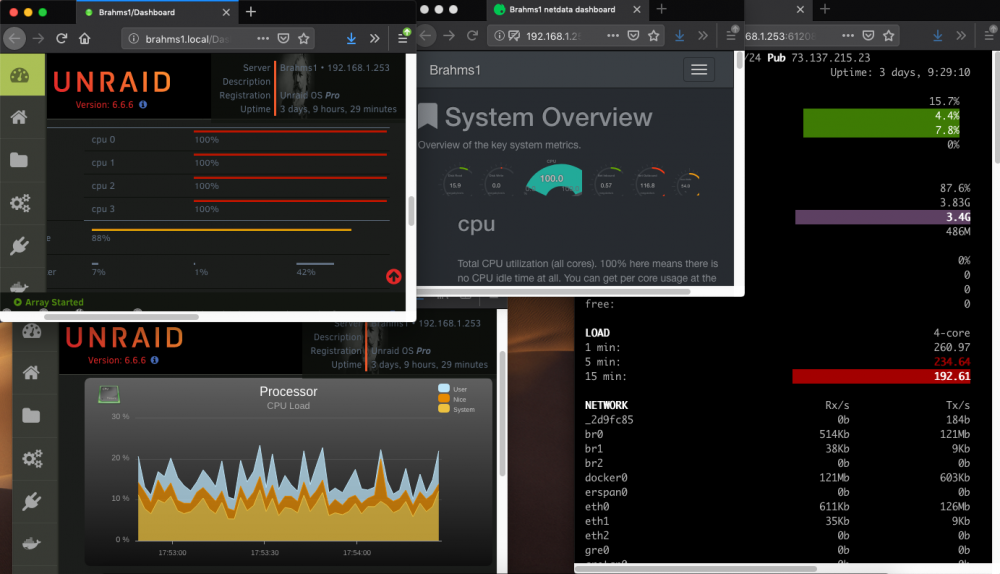Viewport: 1000px width, 574px height.
Task: Click version info icon beside Version 6.6.6 in top Unraid window
Action: click(143, 105)
